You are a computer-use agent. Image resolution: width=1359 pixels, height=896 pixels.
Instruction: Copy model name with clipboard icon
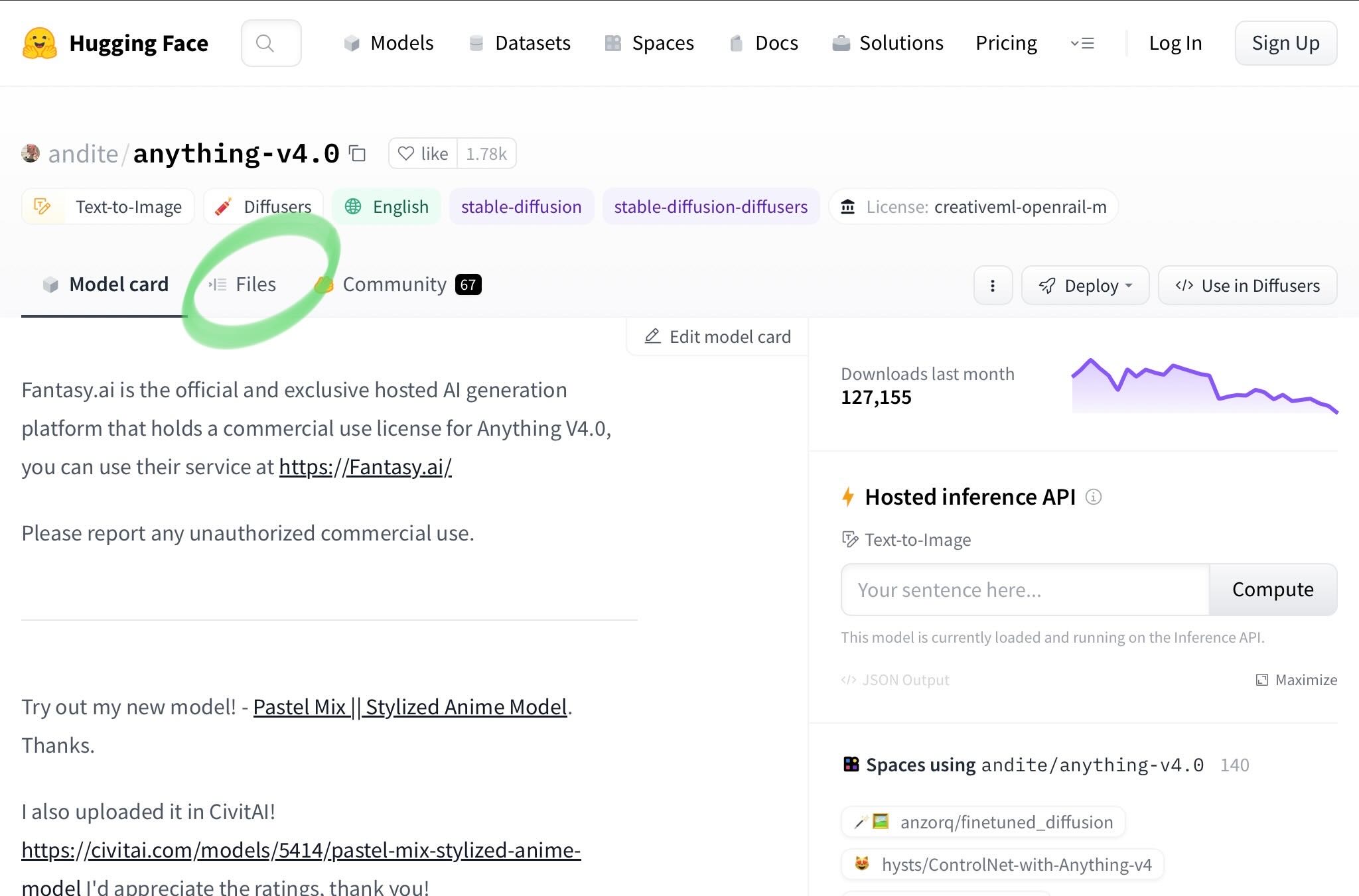point(358,154)
